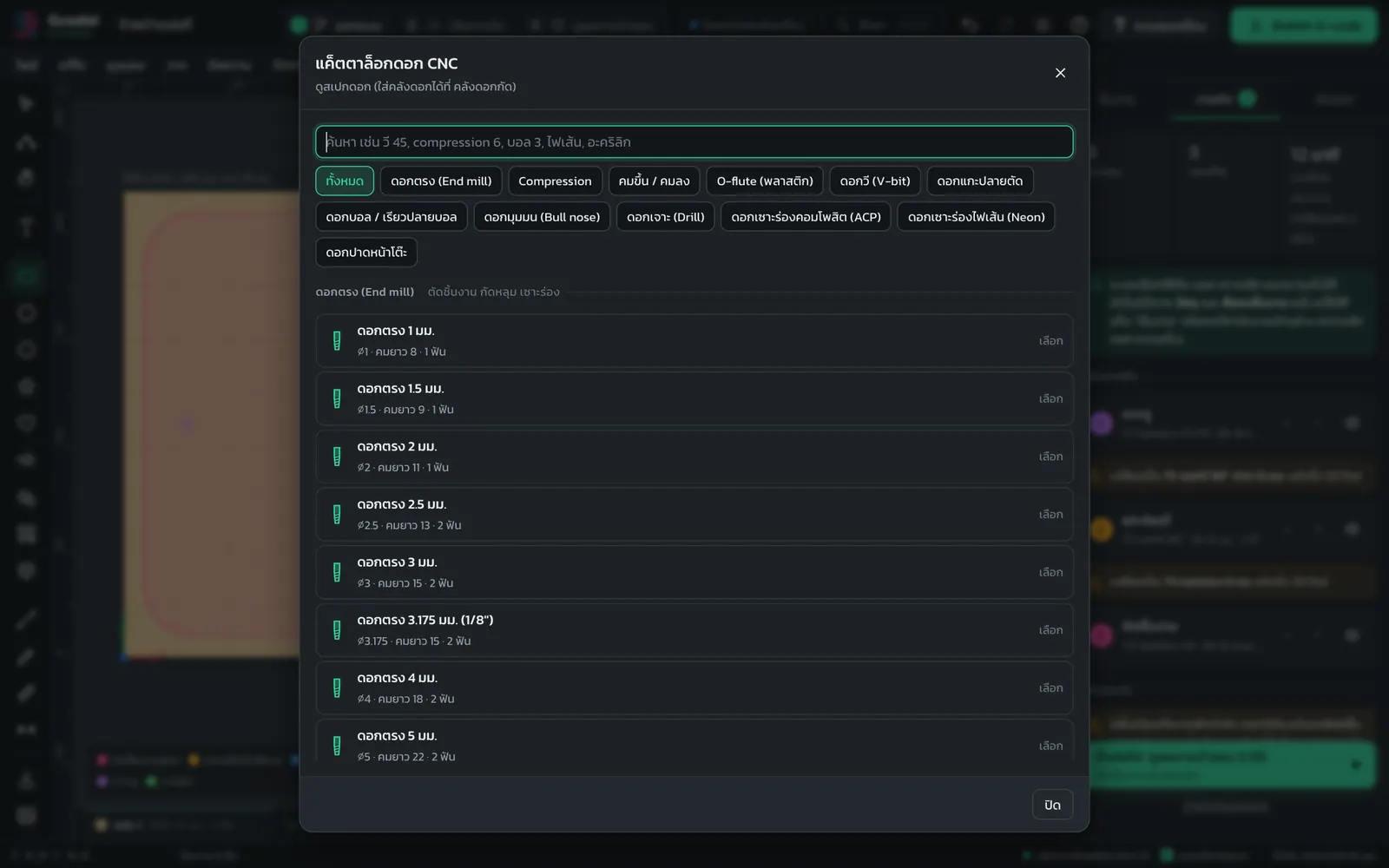Filter by ดอกเซาะร่องคอมโพสิต (ACP) chip
1389x868 pixels.
[x=806, y=217]
